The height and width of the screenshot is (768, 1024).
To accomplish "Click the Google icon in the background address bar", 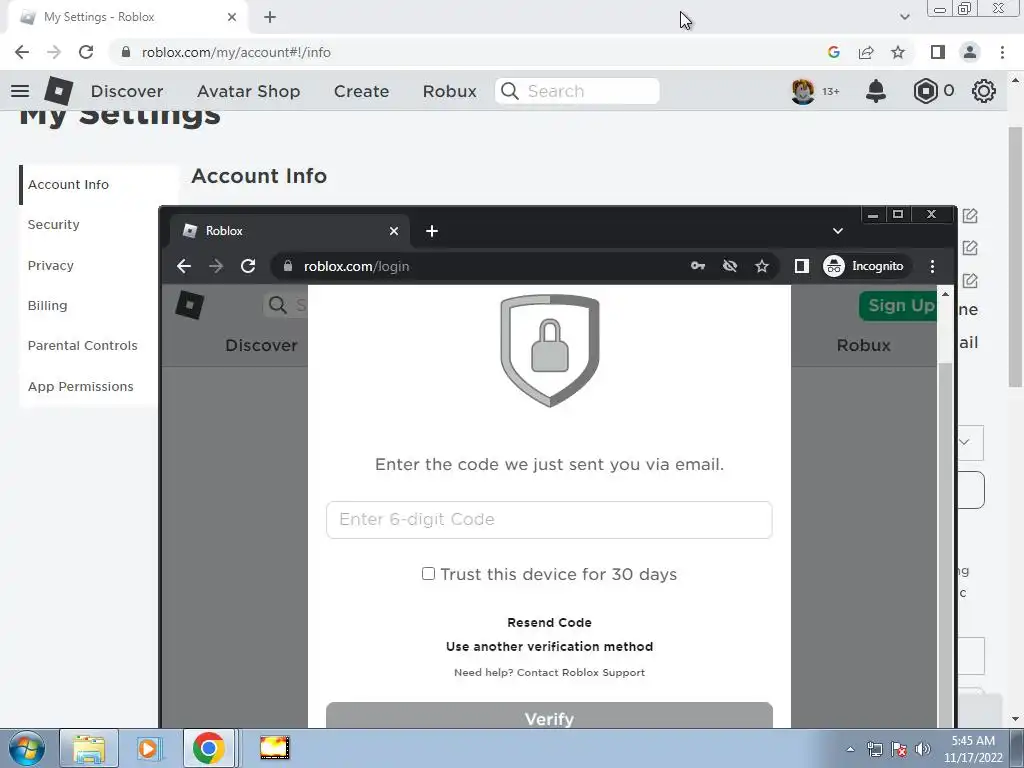I will tap(833, 52).
